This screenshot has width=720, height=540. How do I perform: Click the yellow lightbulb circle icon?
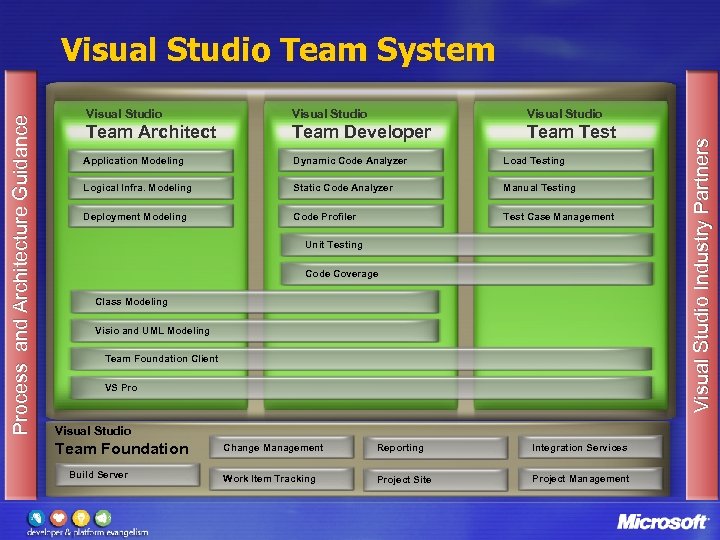[81, 518]
